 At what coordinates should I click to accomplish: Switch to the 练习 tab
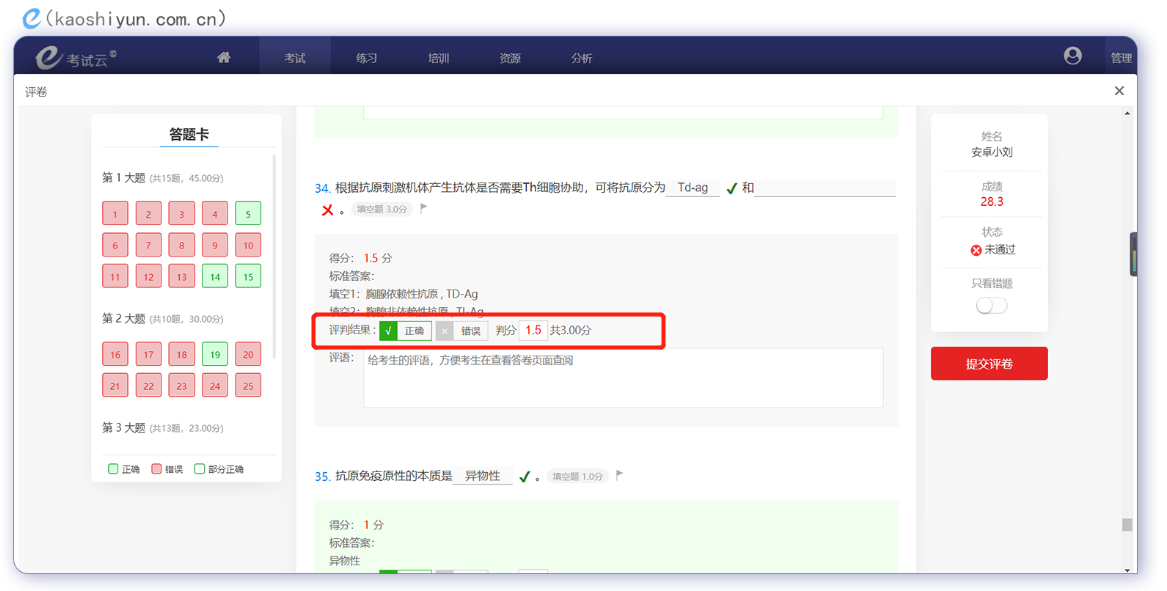tap(367, 58)
